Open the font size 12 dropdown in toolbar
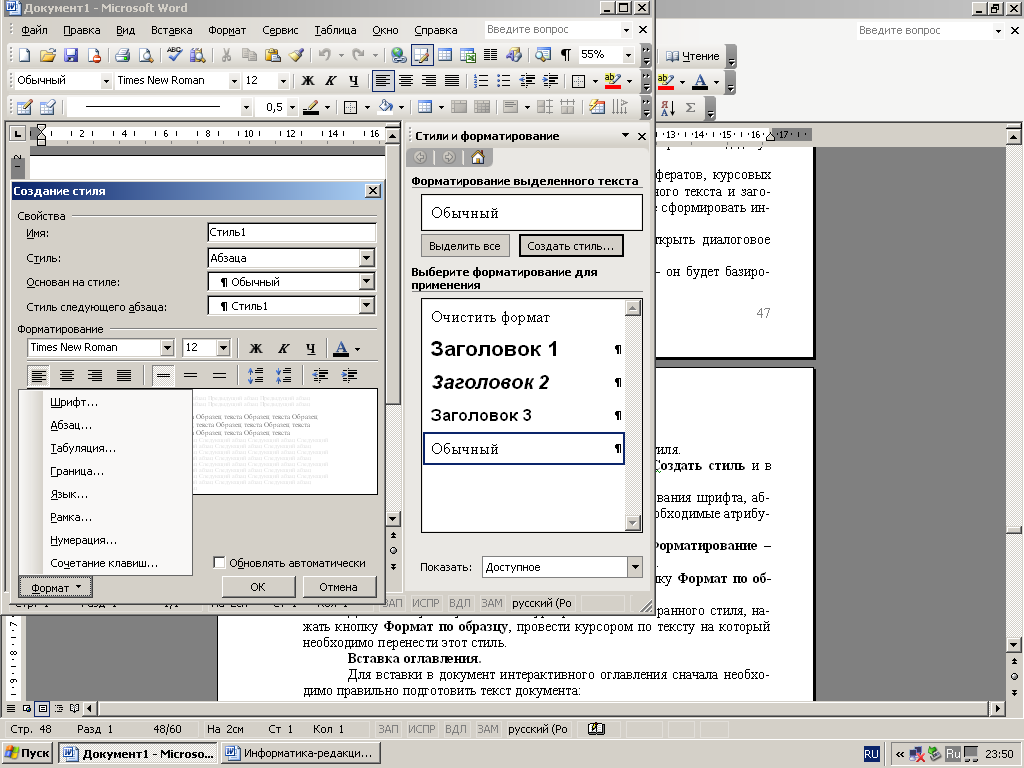This screenshot has height=768, width=1024. click(x=283, y=81)
